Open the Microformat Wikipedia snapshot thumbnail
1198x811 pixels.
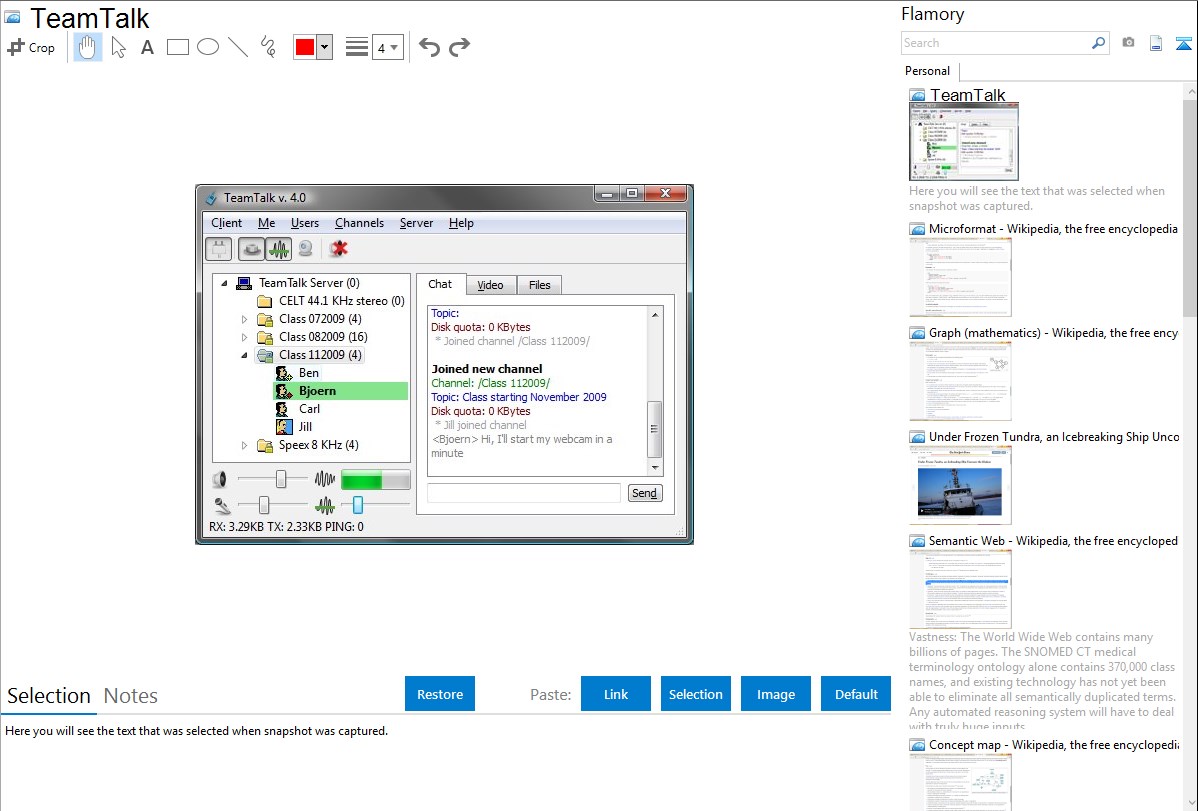pyautogui.click(x=960, y=277)
